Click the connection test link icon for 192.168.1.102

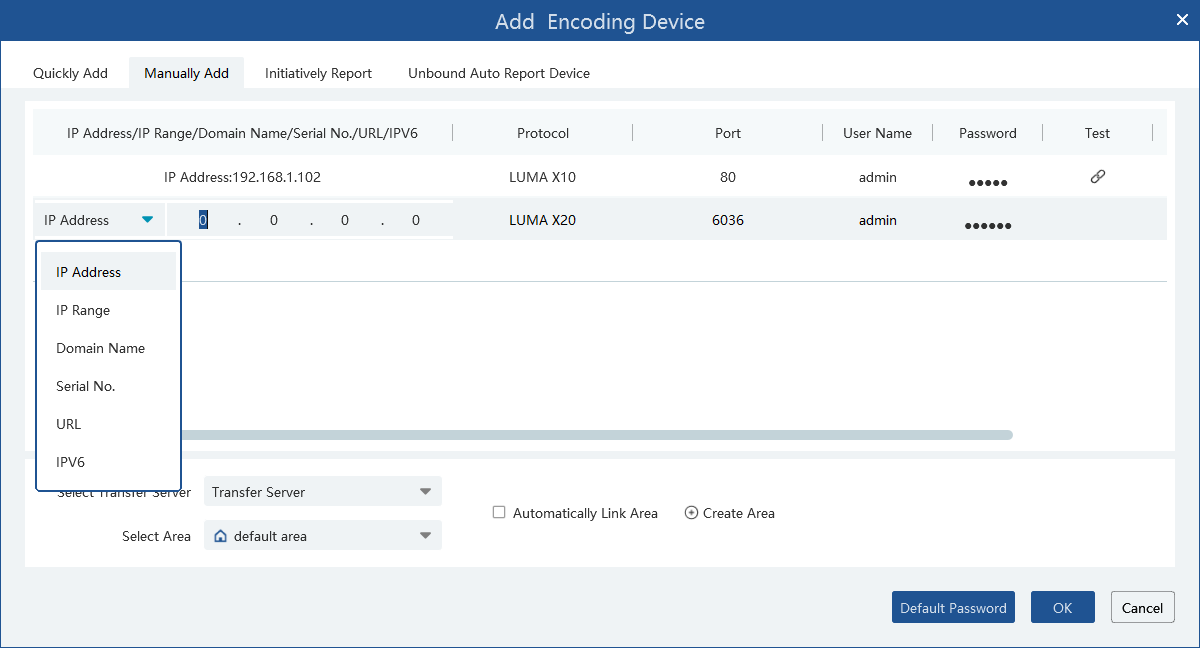click(1097, 176)
